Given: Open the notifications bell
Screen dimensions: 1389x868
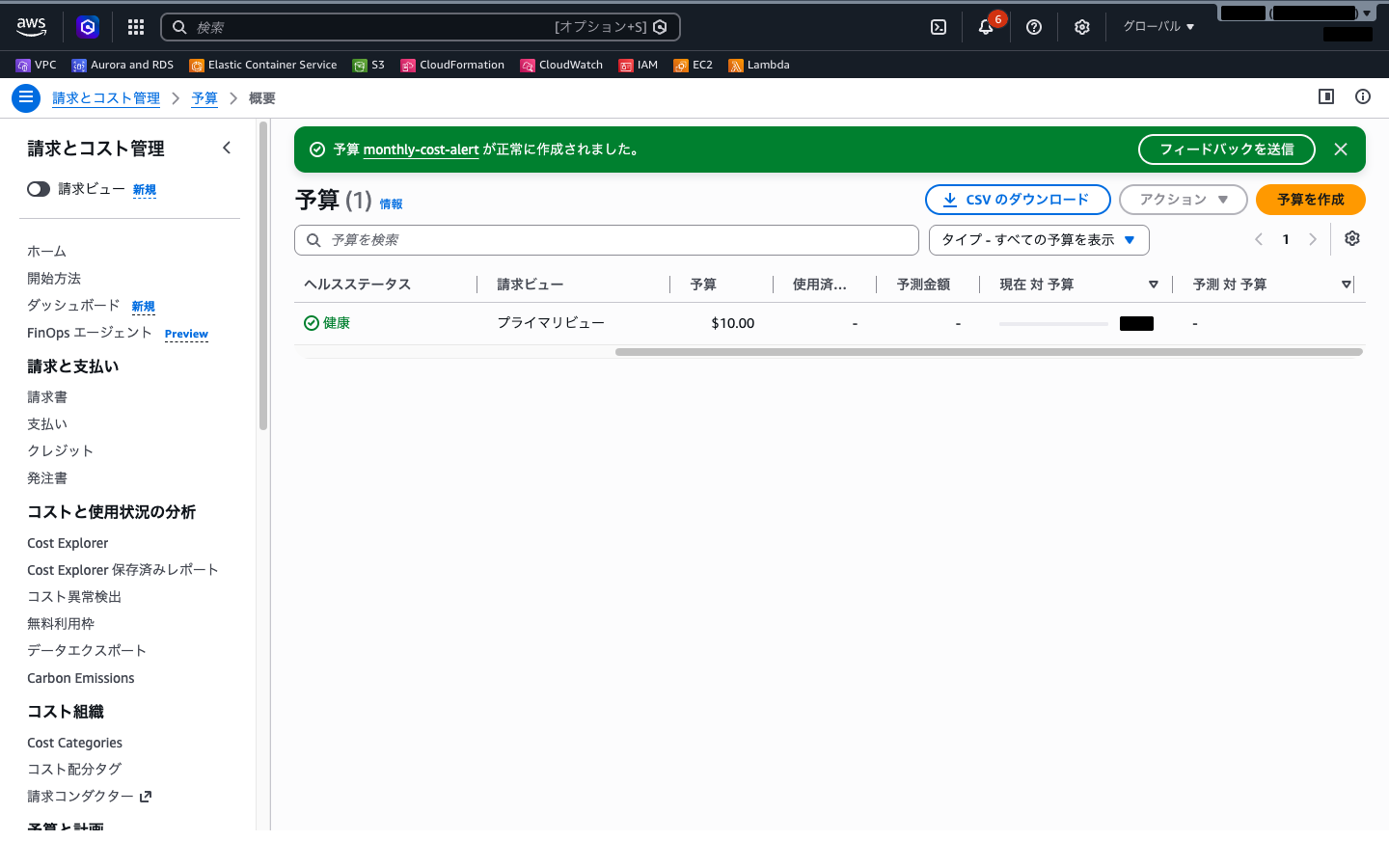Looking at the screenshot, I should 986,27.
